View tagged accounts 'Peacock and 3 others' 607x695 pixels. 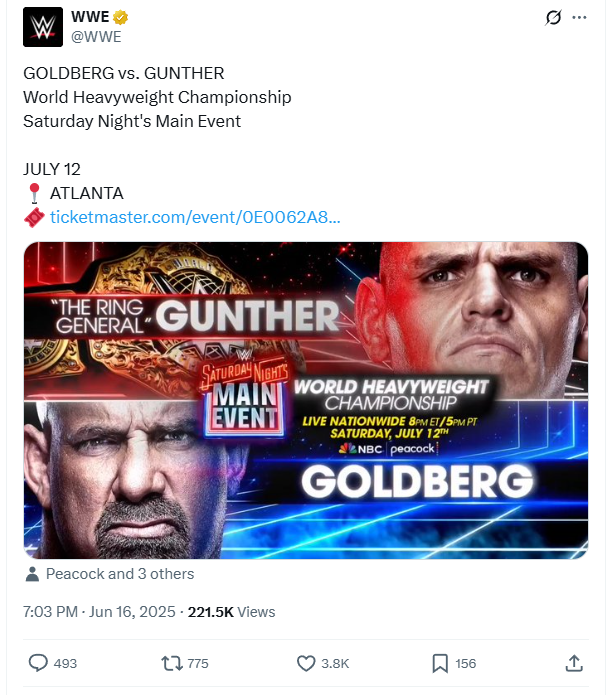pos(120,574)
